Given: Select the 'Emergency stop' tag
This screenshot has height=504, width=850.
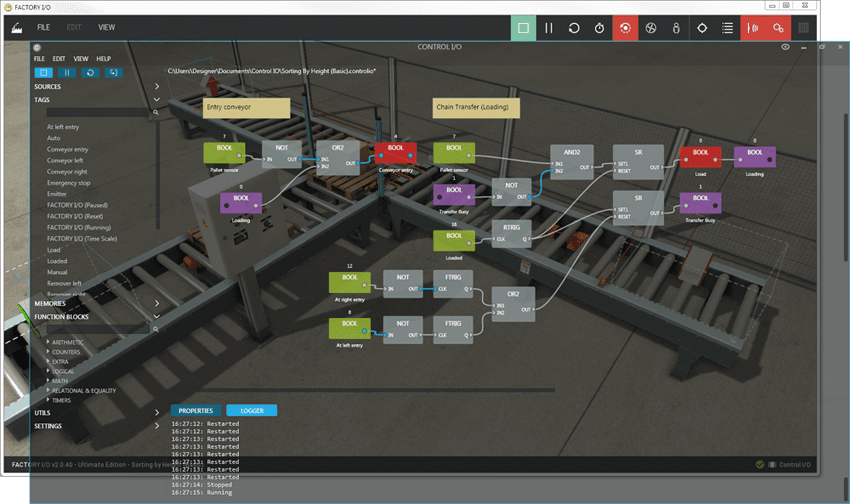Looking at the screenshot, I should (68, 183).
